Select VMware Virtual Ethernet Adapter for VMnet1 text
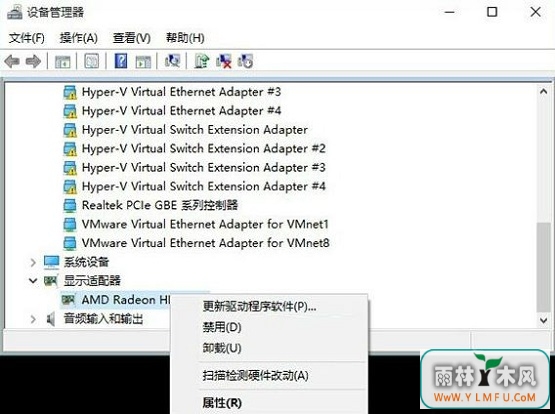Image resolution: width=555 pixels, height=414 pixels. click(x=205, y=224)
